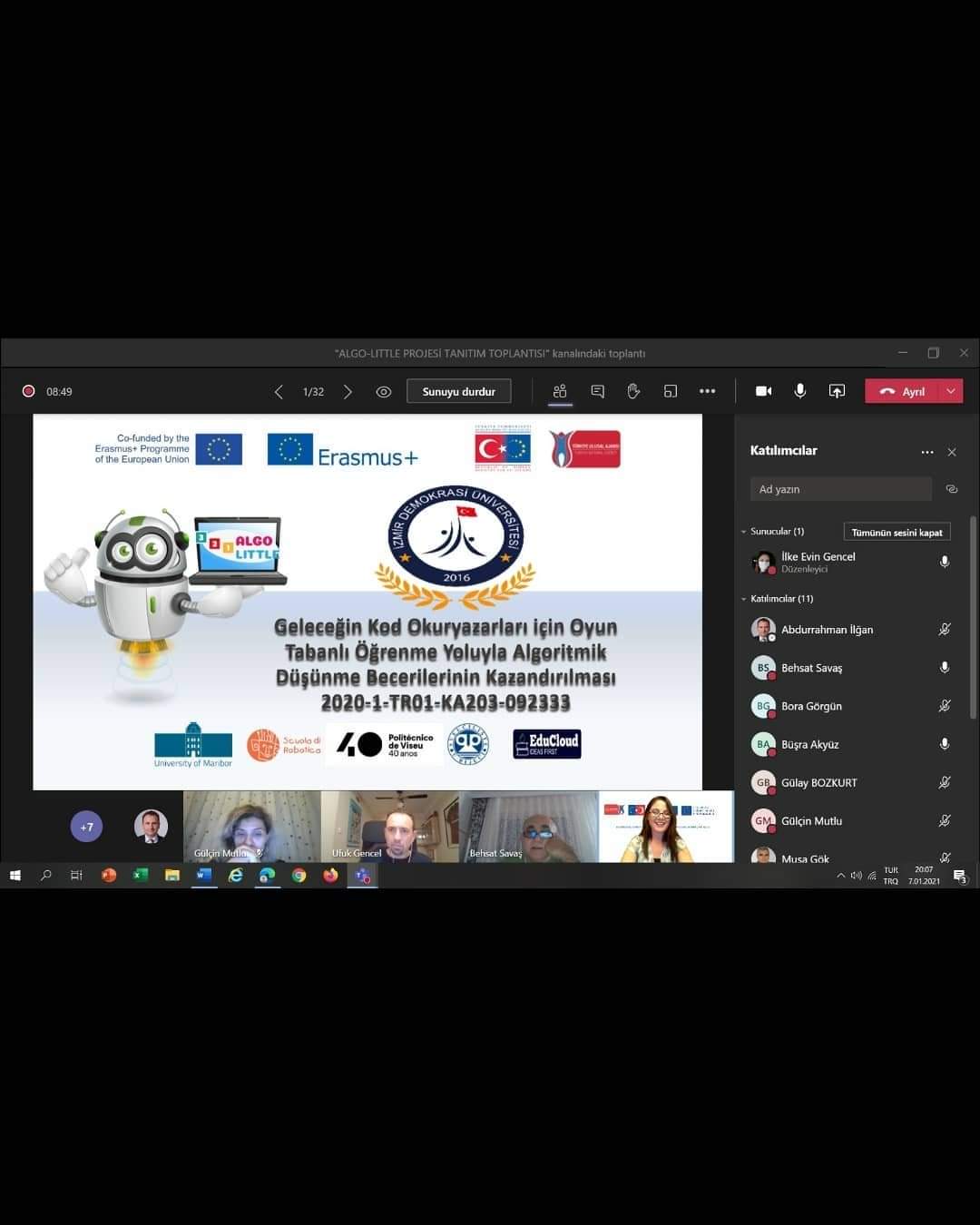Toggle the participants panel icon
The image size is (980, 1225).
(560, 391)
